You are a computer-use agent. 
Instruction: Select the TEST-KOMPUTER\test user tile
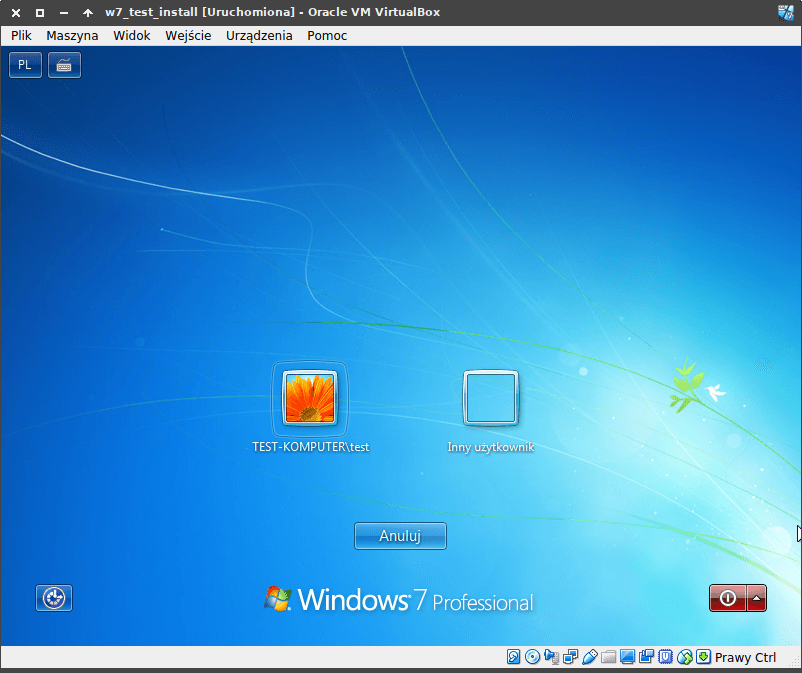tap(310, 398)
